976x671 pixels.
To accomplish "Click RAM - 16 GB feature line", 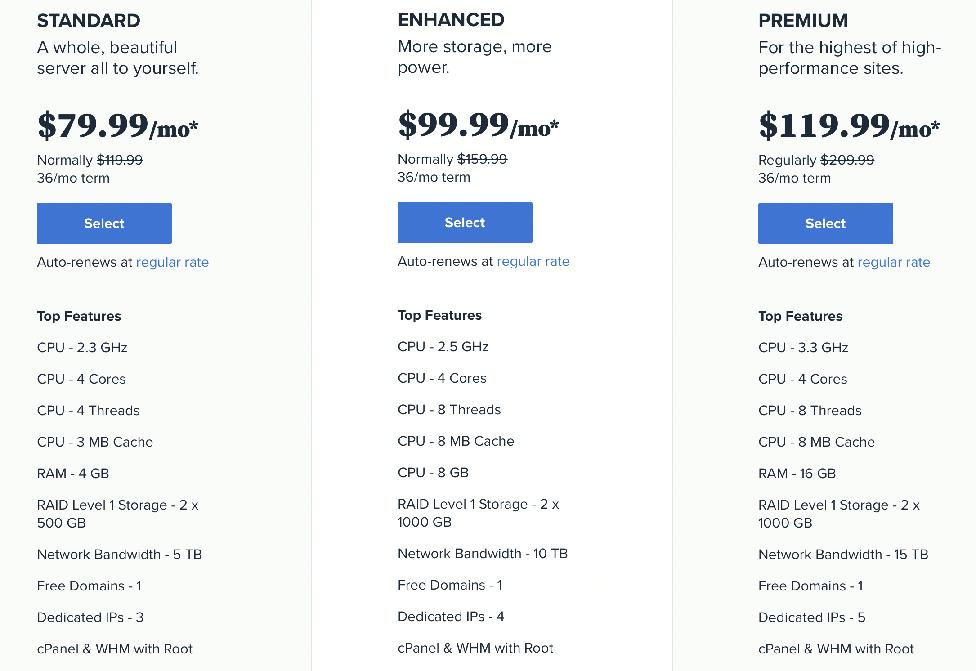I will 797,474.
